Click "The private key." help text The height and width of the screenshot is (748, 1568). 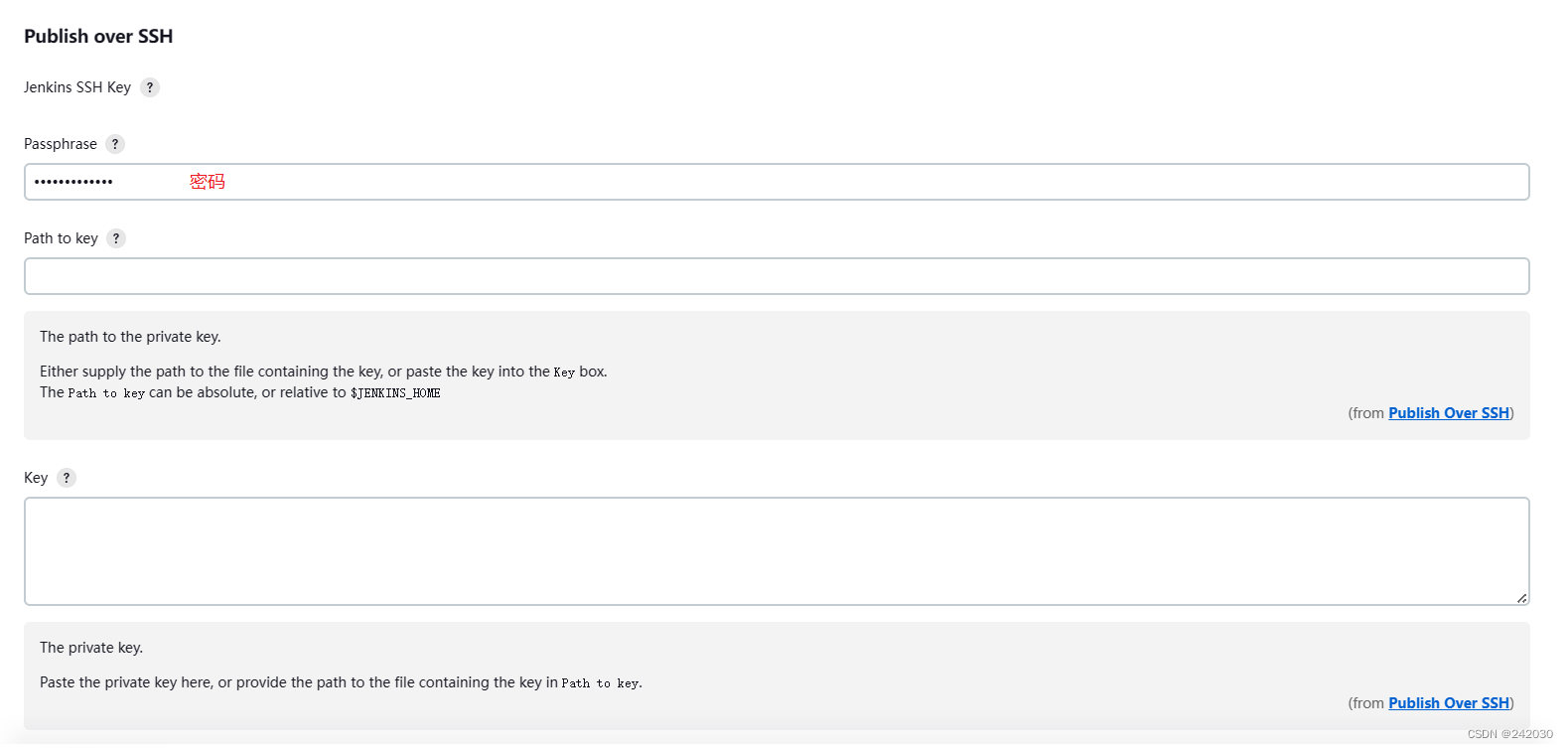point(91,648)
